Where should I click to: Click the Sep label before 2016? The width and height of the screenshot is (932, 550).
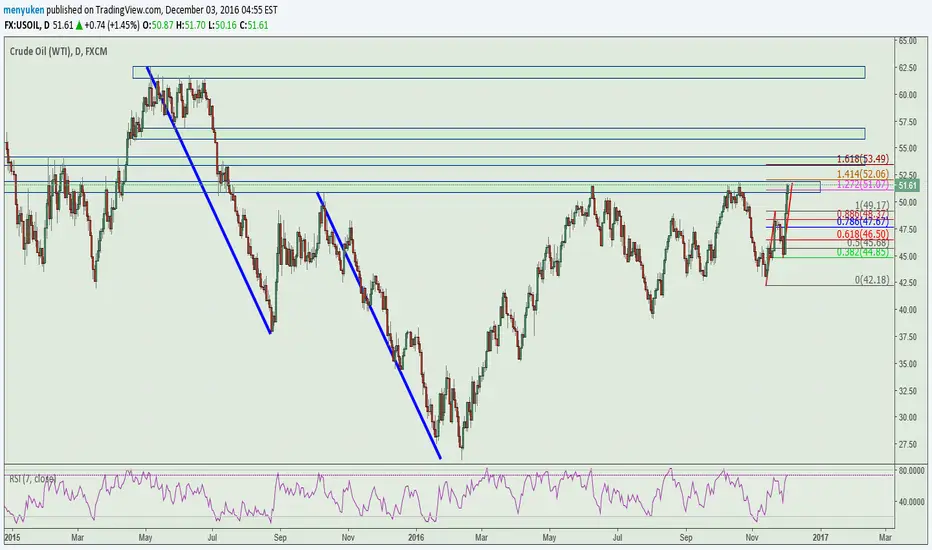point(280,538)
